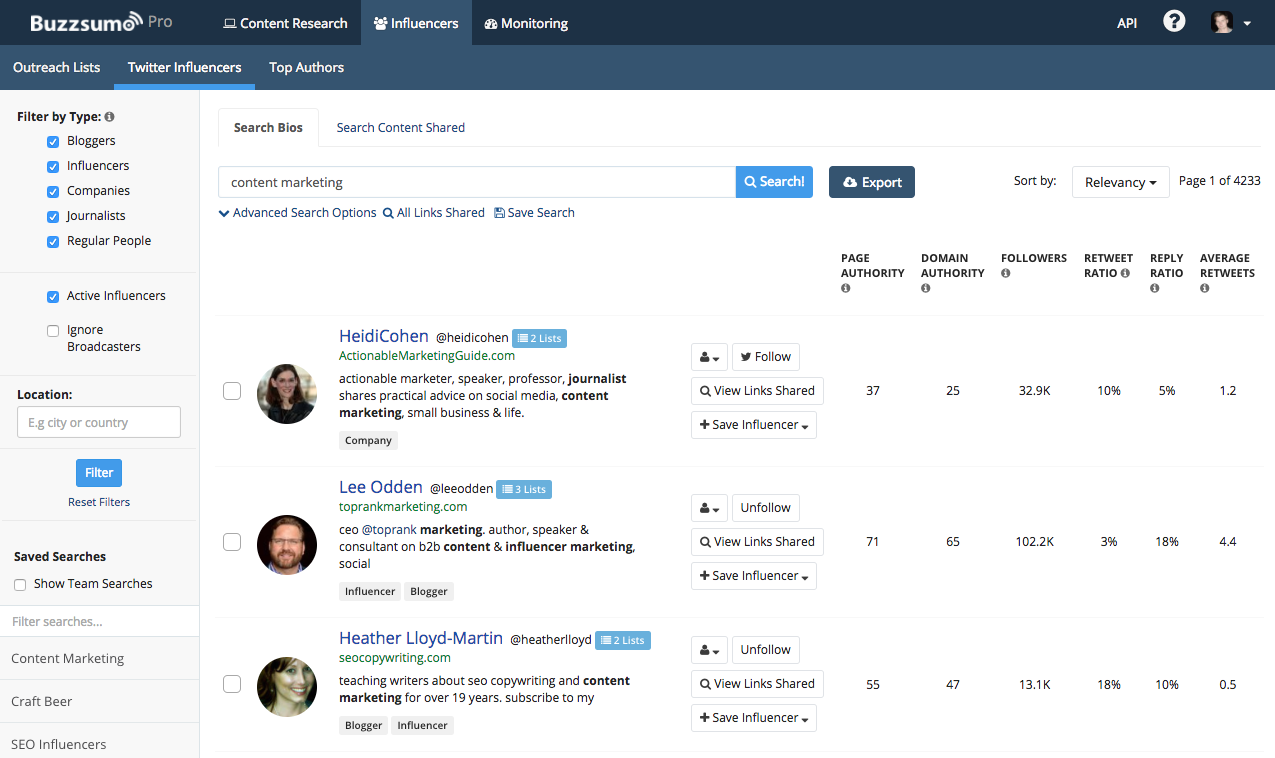Click the info icon beside Filter by Type
The width and height of the screenshot is (1275, 758).
(x=109, y=117)
